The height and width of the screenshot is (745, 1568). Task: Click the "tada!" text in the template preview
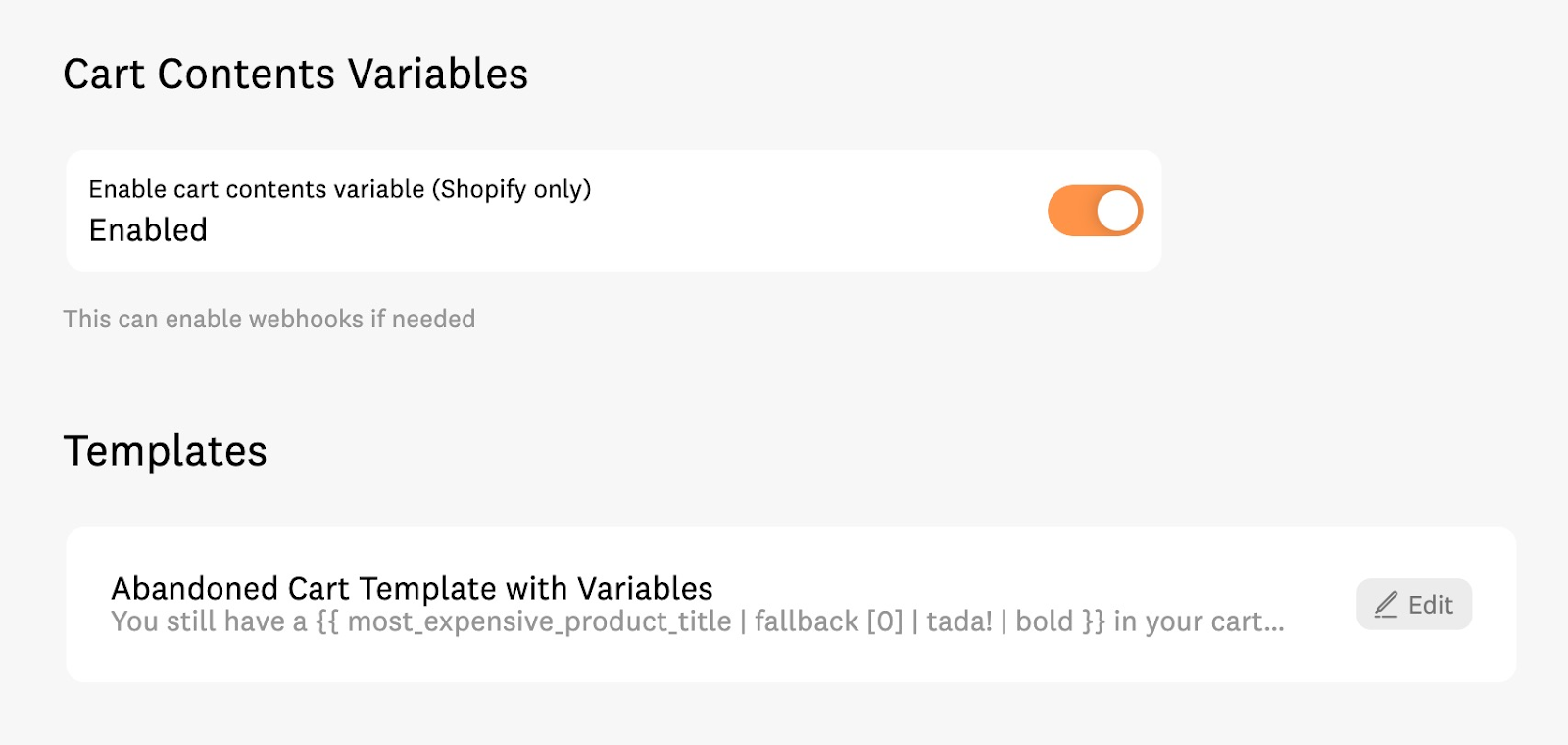tap(958, 621)
